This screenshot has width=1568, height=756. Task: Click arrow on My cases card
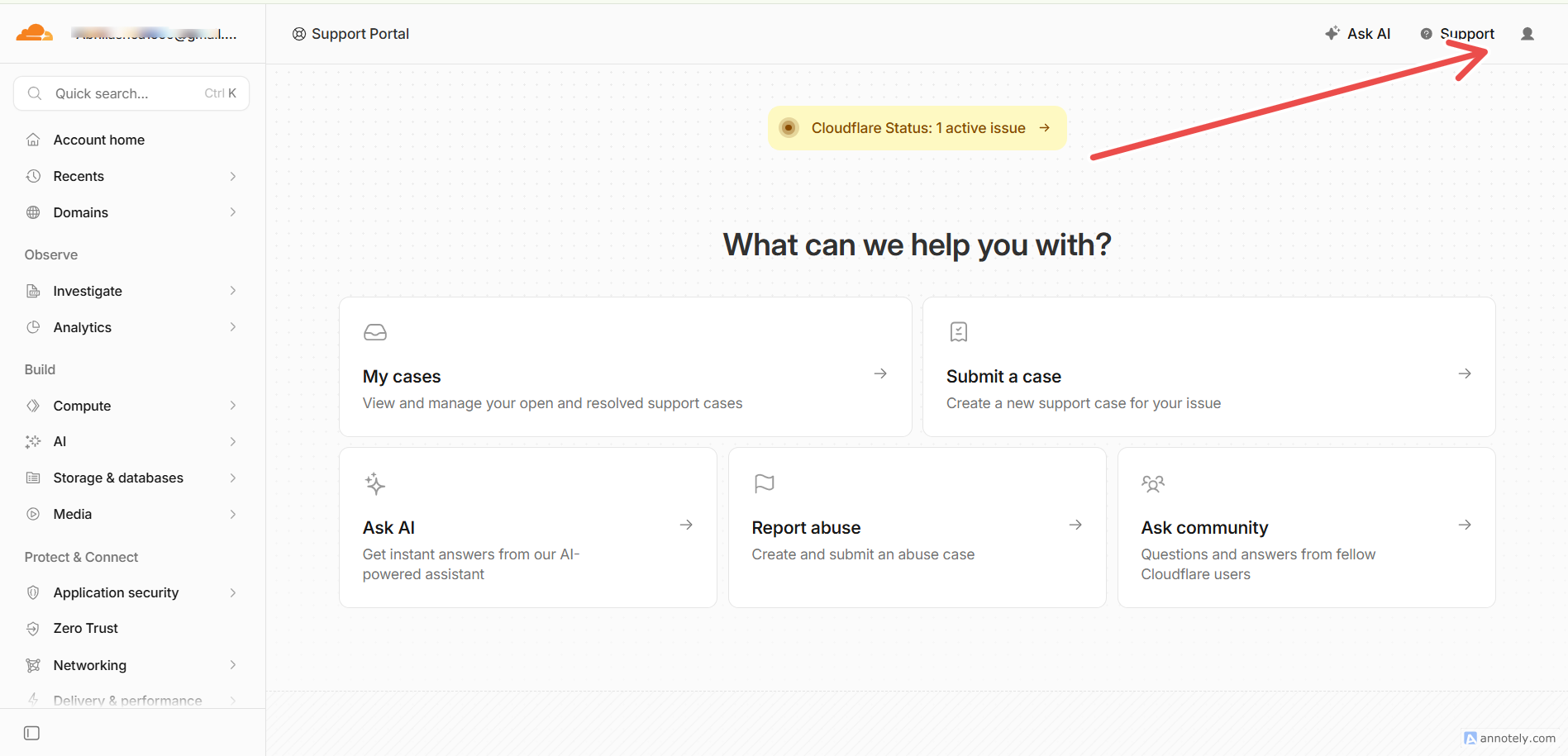click(x=880, y=373)
